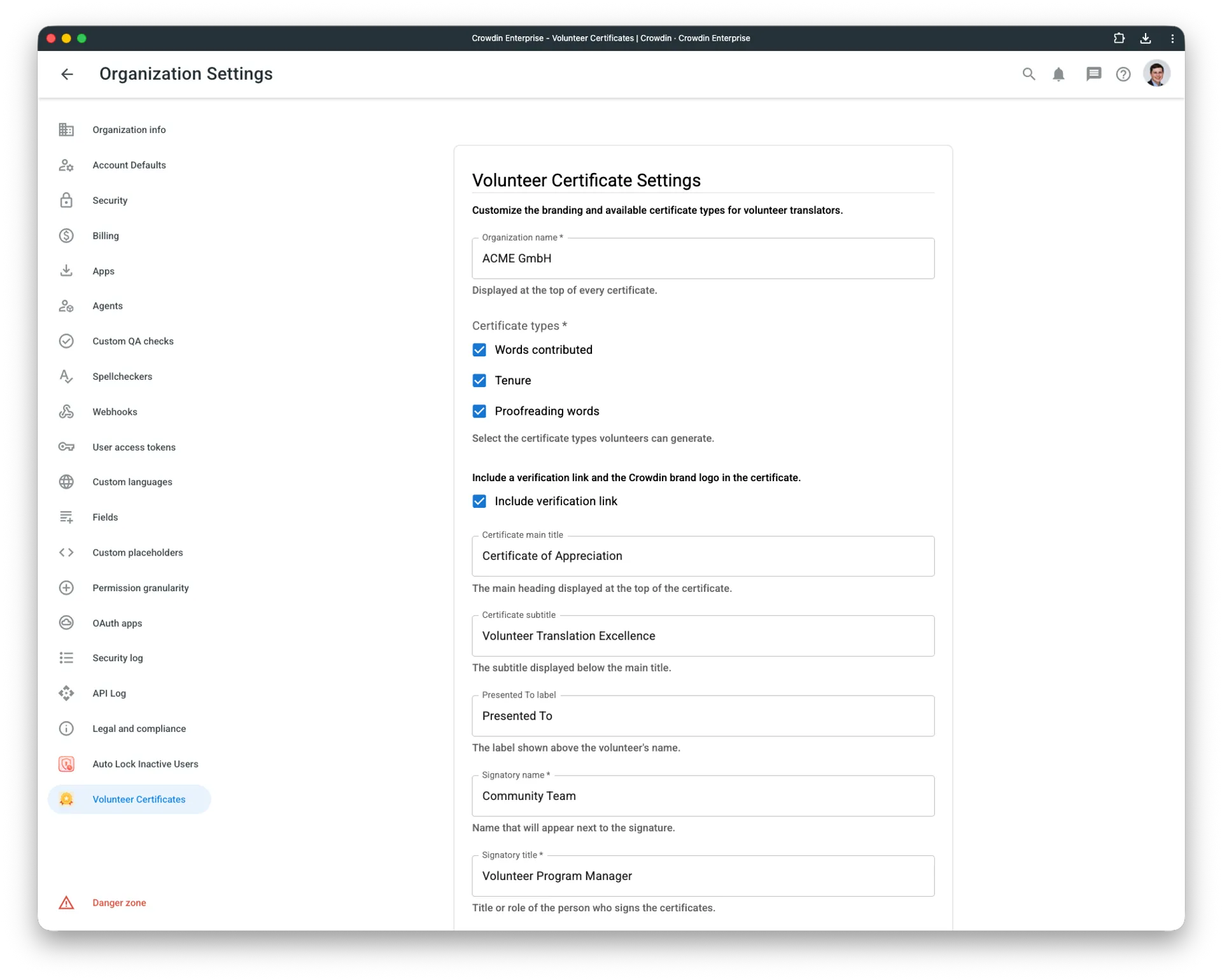Open the Legal and compliance section
1222x980 pixels.
tap(139, 728)
